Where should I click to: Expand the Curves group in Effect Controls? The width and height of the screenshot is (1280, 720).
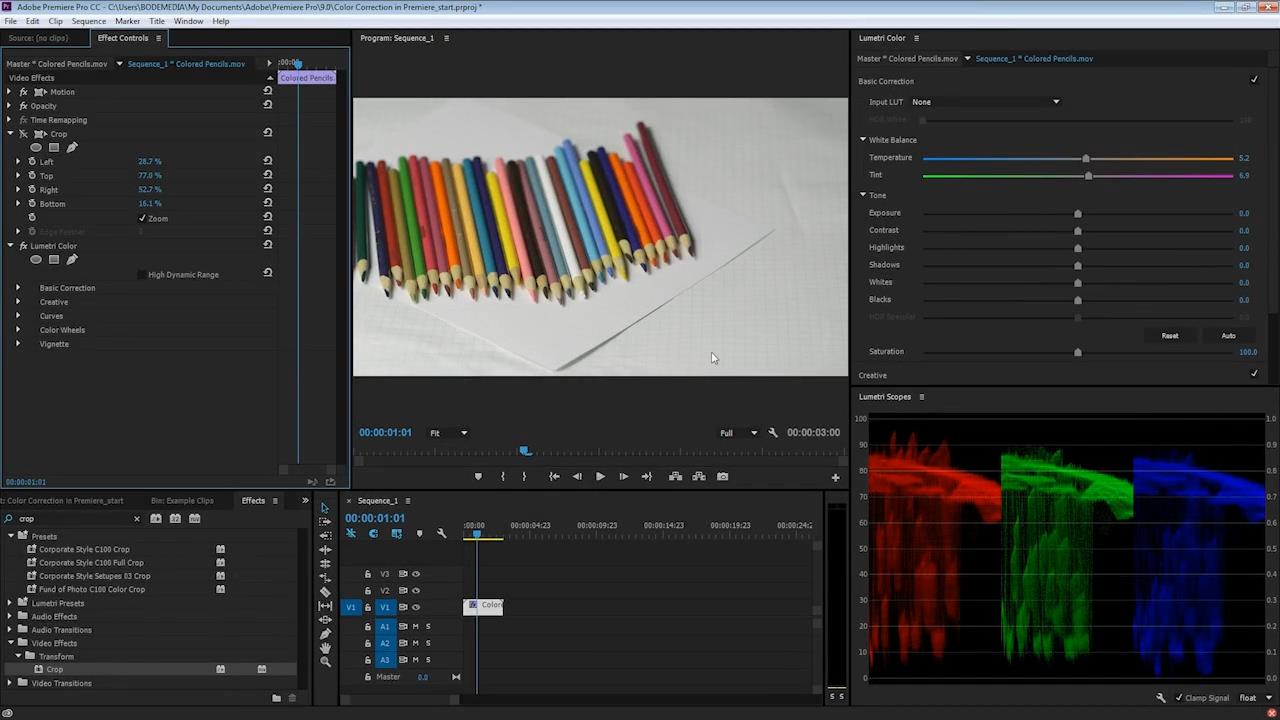(17, 316)
